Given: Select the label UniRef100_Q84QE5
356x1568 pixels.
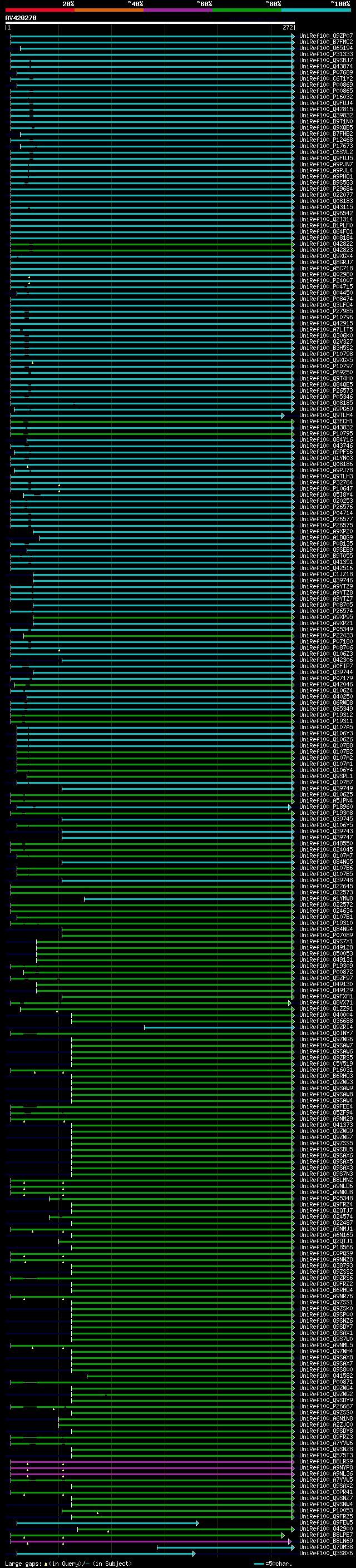Looking at the screenshot, I should [326, 385].
